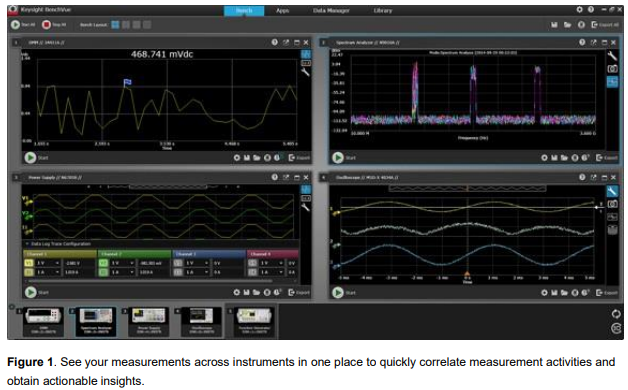628x390 pixels.
Task: Start the Oscilloscope acquisition
Action: (338, 293)
